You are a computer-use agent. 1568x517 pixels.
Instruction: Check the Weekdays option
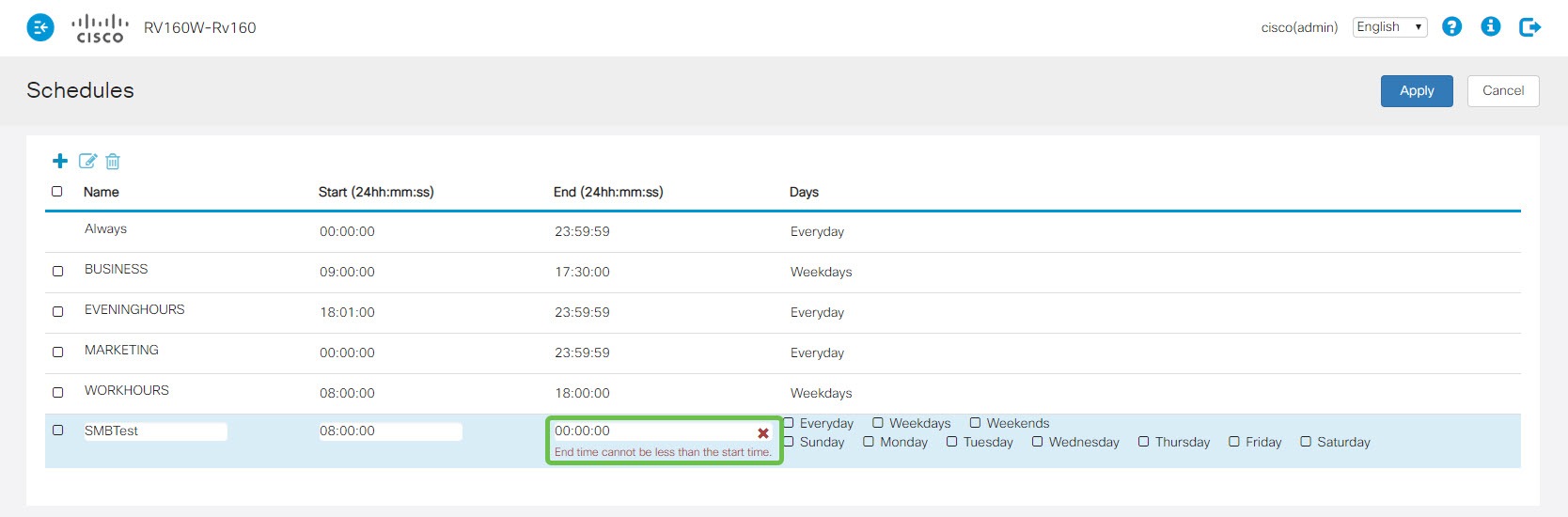[x=878, y=423]
